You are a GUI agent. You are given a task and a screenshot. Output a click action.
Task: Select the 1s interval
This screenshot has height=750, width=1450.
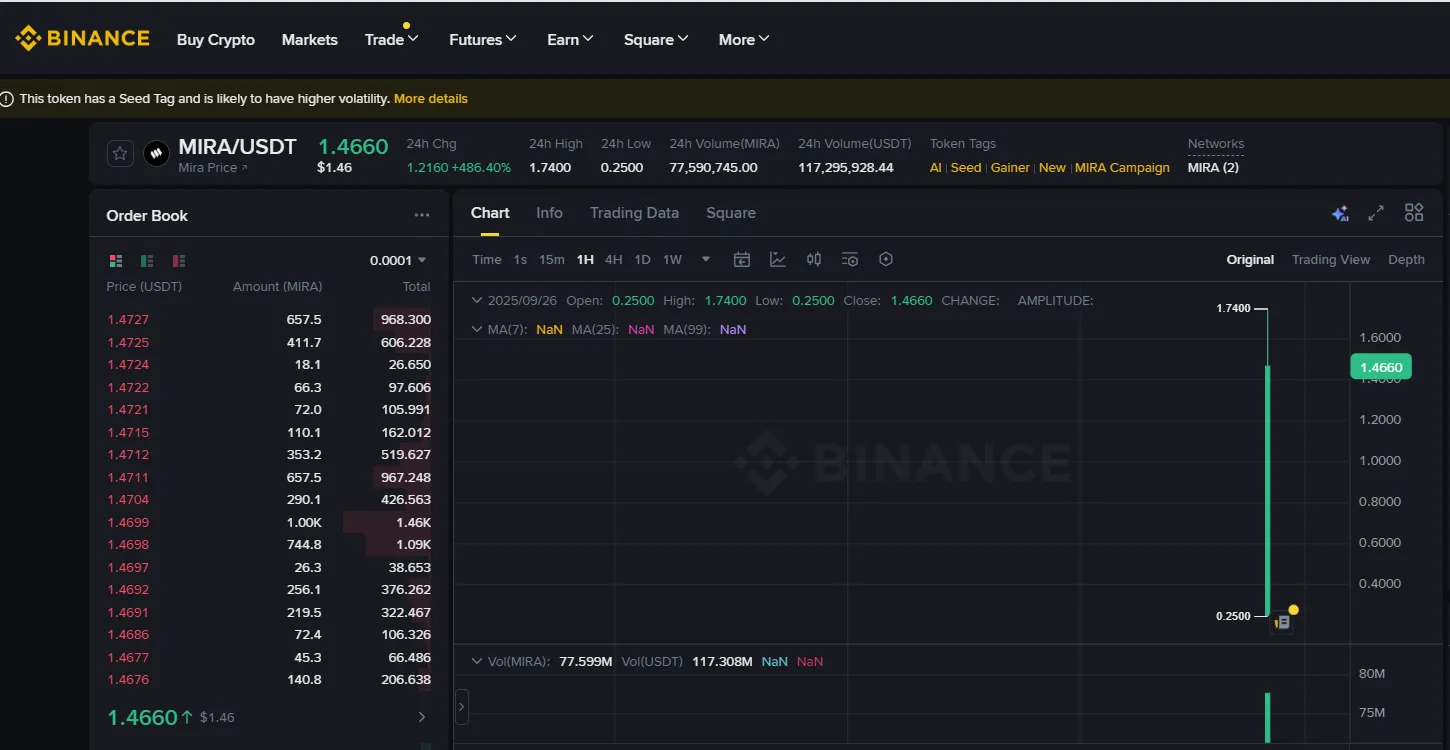tap(520, 259)
